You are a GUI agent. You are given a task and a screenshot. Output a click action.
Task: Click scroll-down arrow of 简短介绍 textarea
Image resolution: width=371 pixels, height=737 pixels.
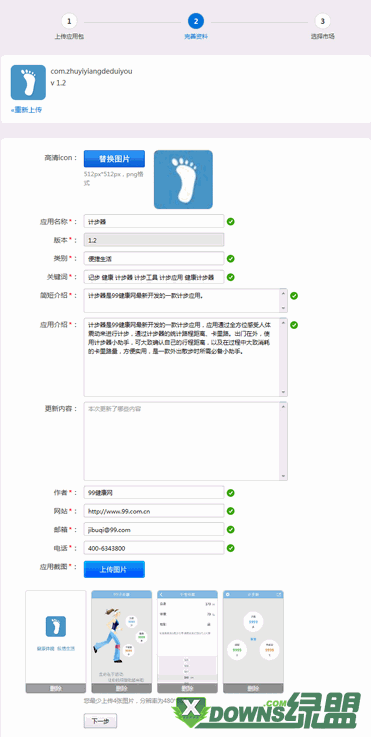point(283,308)
